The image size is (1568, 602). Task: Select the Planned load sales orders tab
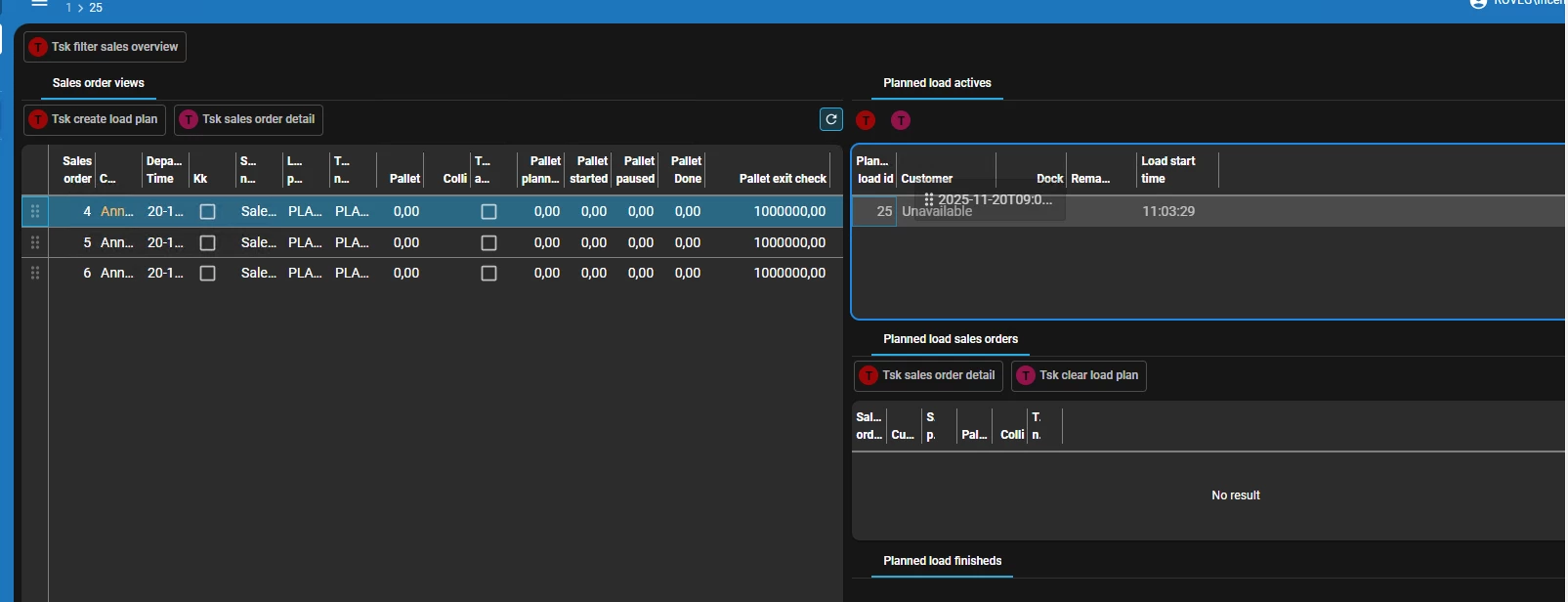coord(950,339)
